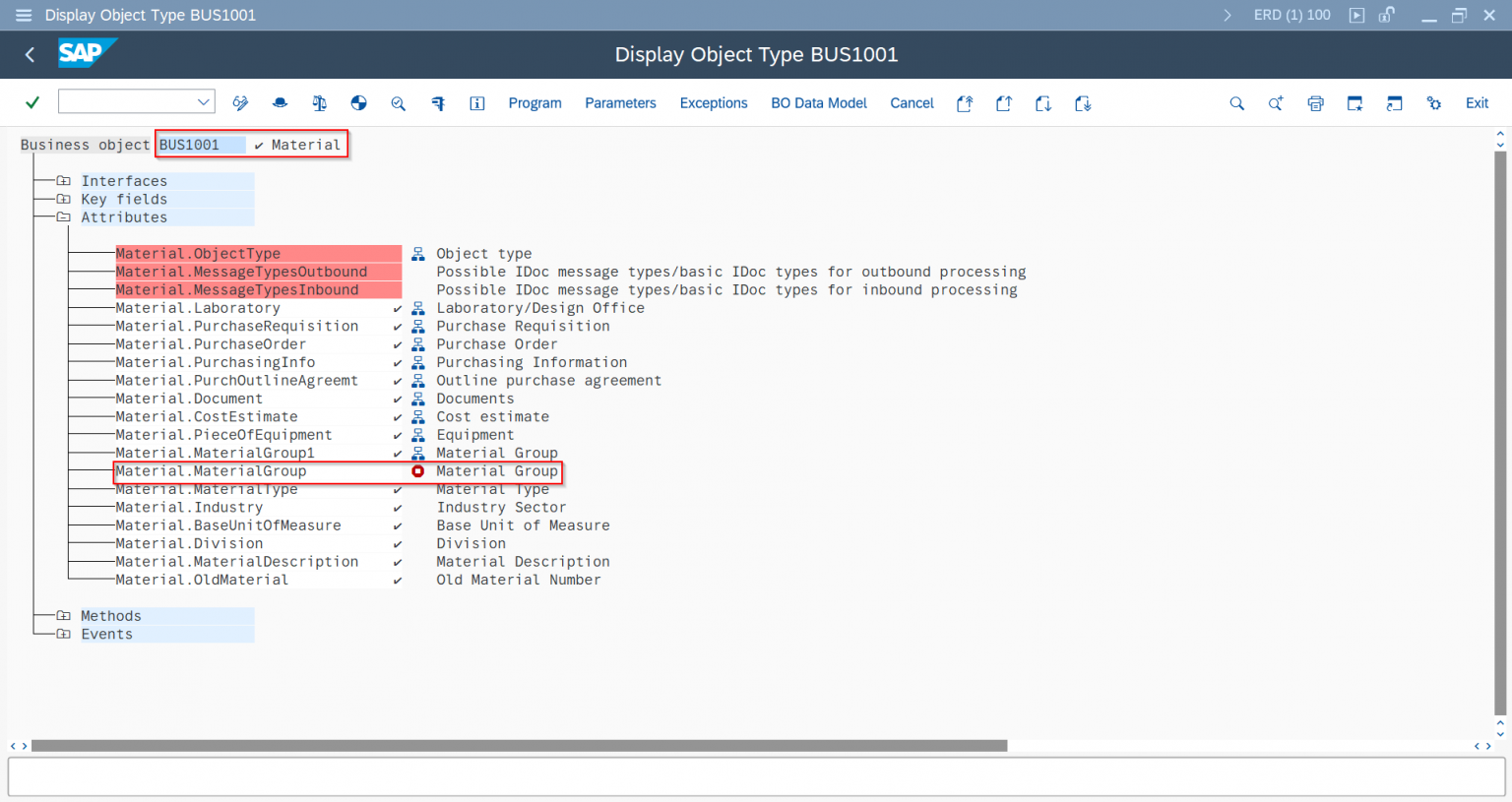Expand the Interfaces tree folder

(64, 181)
